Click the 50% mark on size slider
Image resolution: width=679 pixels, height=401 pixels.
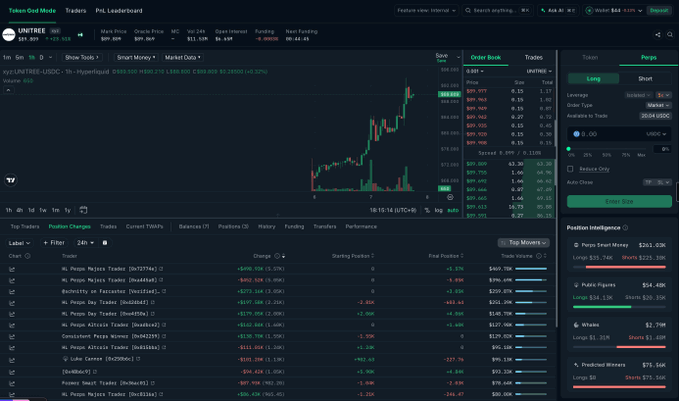(x=607, y=155)
